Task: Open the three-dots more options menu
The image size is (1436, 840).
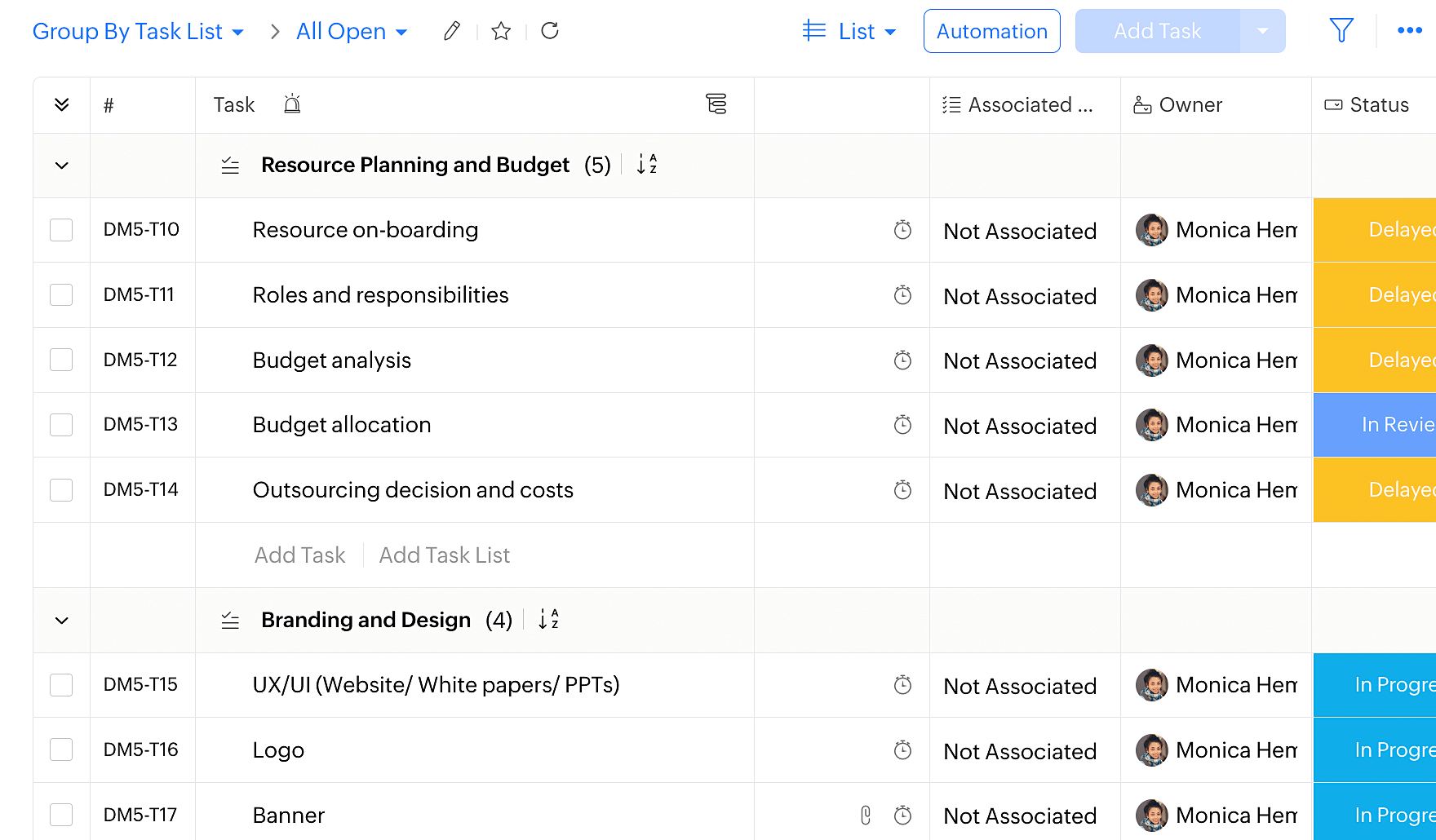Action: pyautogui.click(x=1409, y=31)
